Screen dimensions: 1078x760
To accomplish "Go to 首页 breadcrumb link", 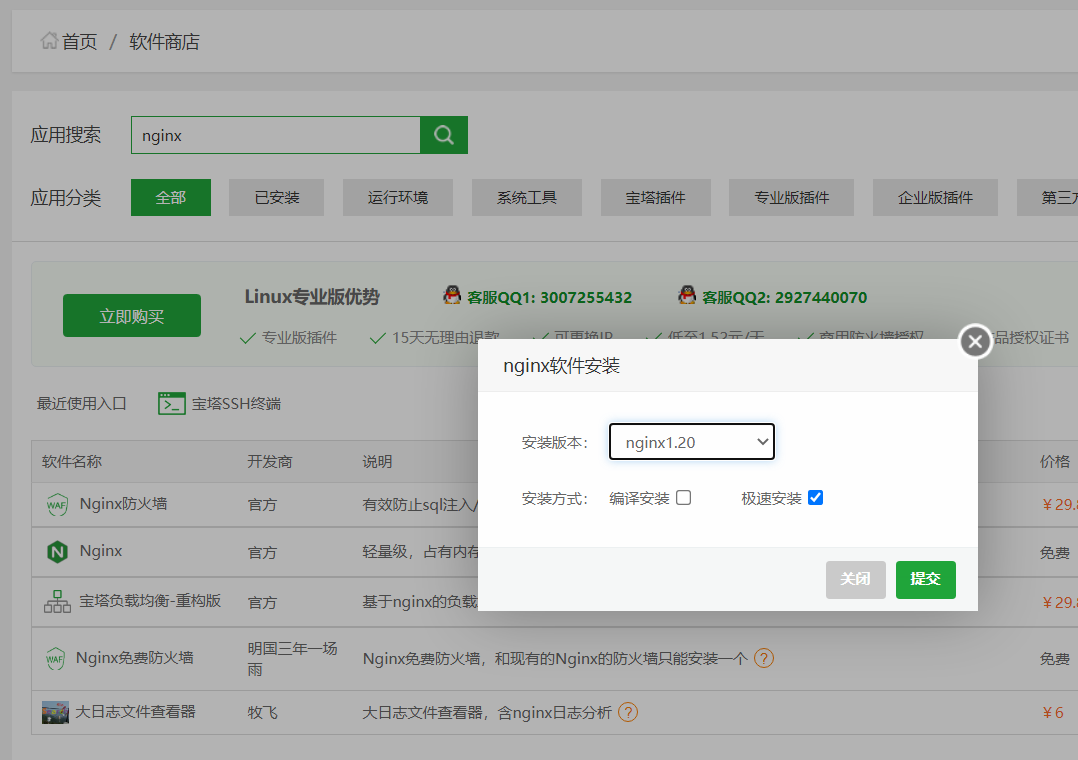I will coord(80,42).
